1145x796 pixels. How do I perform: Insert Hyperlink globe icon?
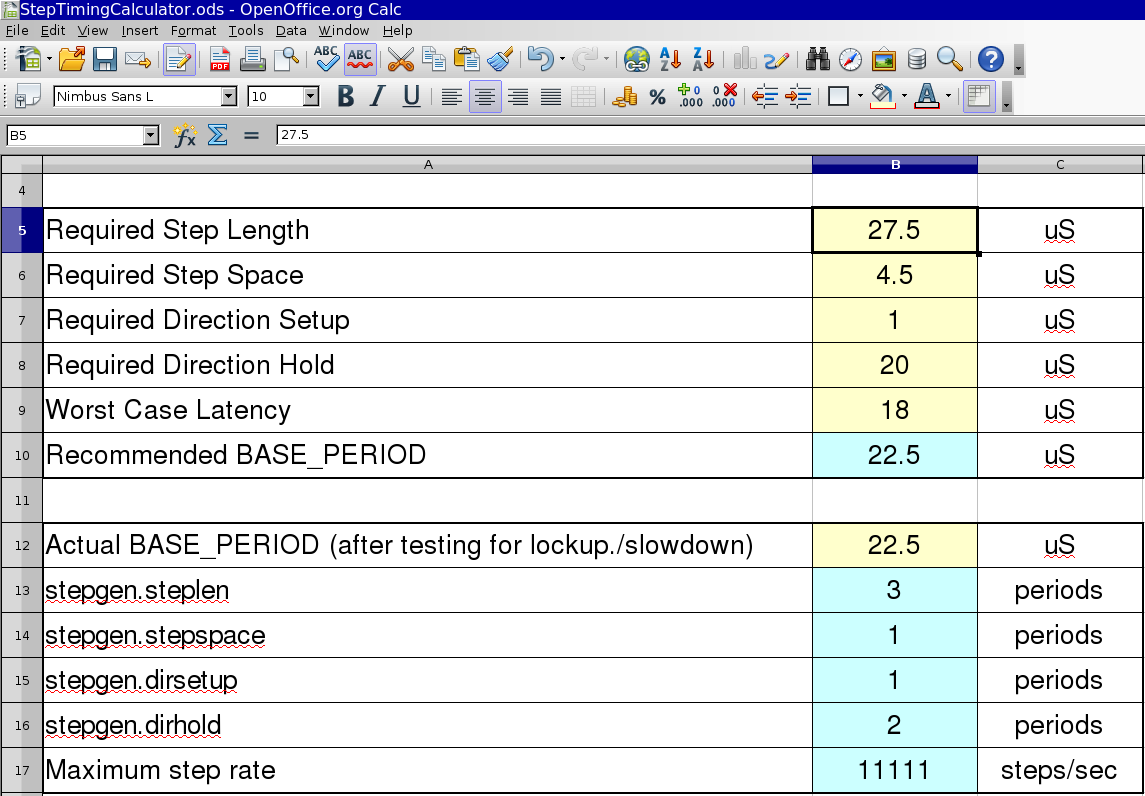(x=637, y=59)
